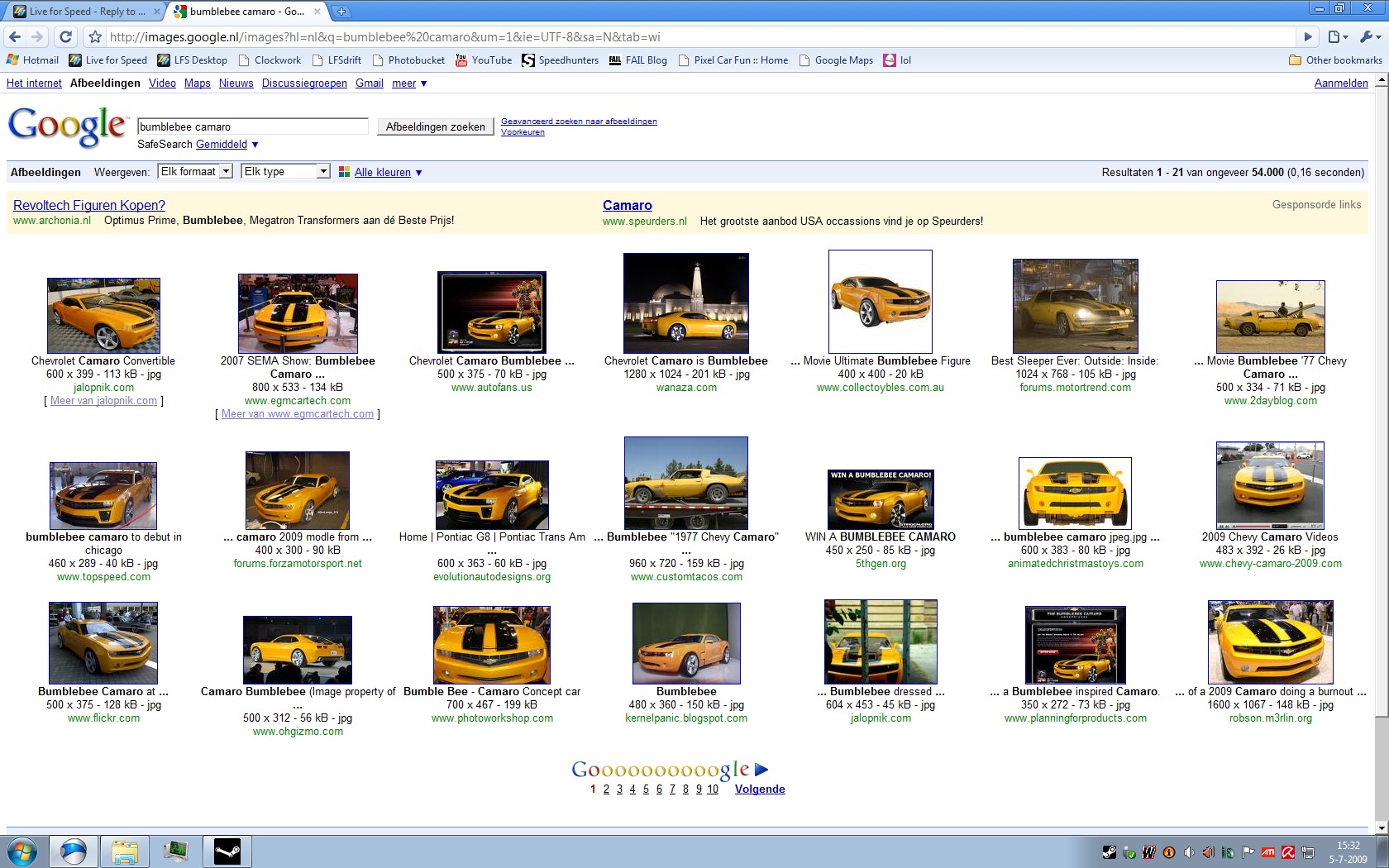Go to results page 2
The width and height of the screenshot is (1389, 868).
(x=606, y=789)
